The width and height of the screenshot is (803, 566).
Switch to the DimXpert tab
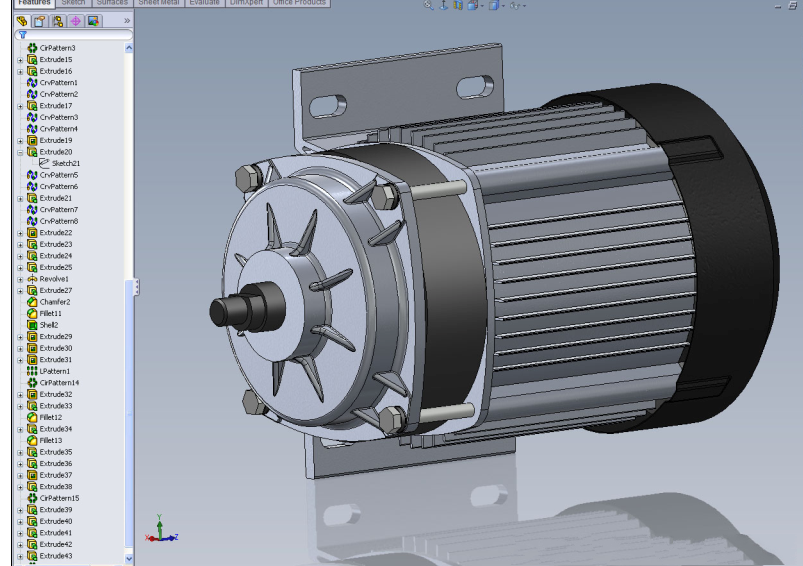coord(246,3)
